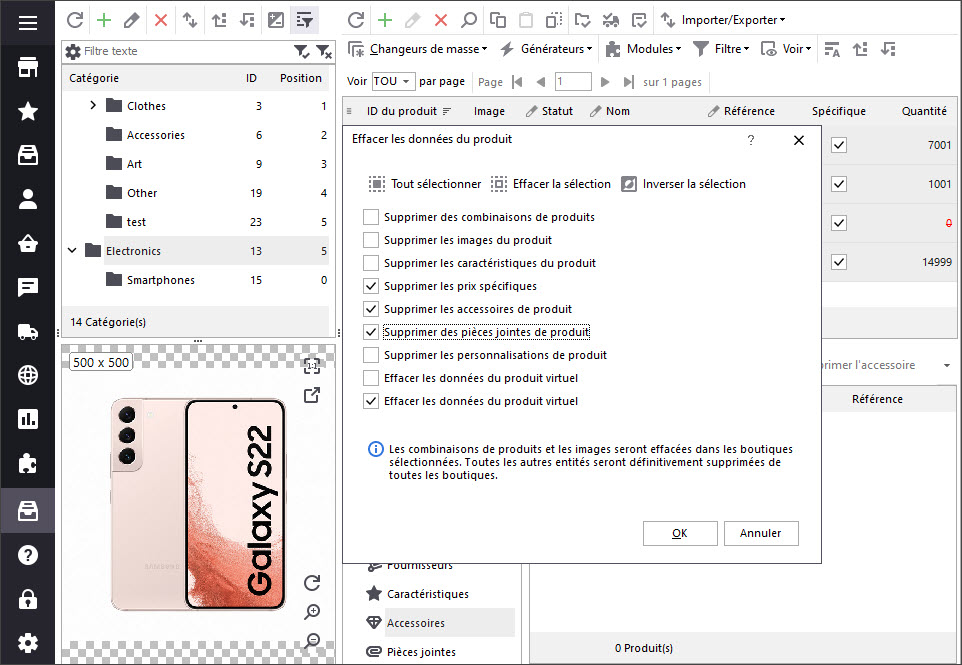Copy product with duplicate icon
This screenshot has width=962, height=665.
pos(498,20)
